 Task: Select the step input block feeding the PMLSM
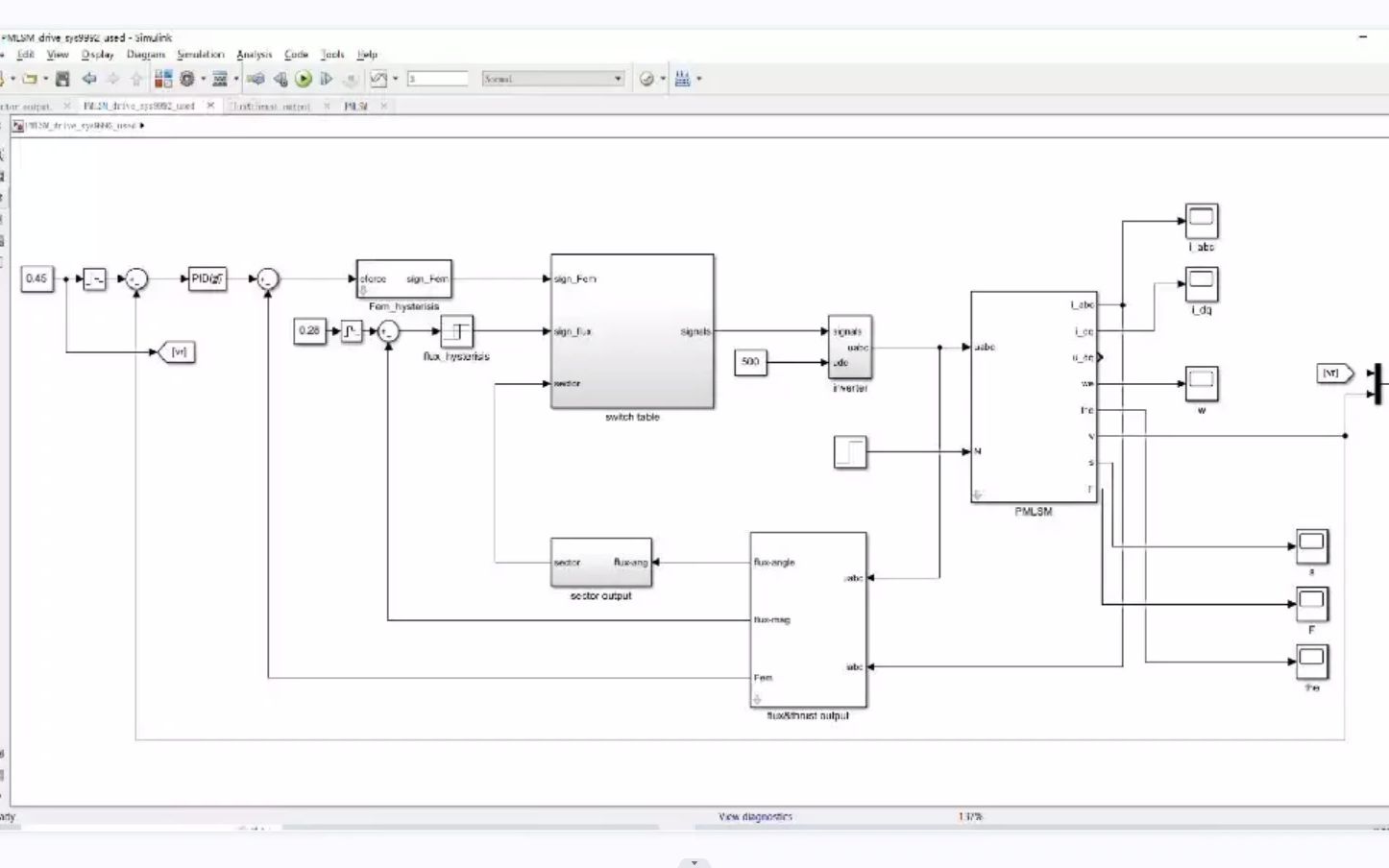click(x=850, y=452)
